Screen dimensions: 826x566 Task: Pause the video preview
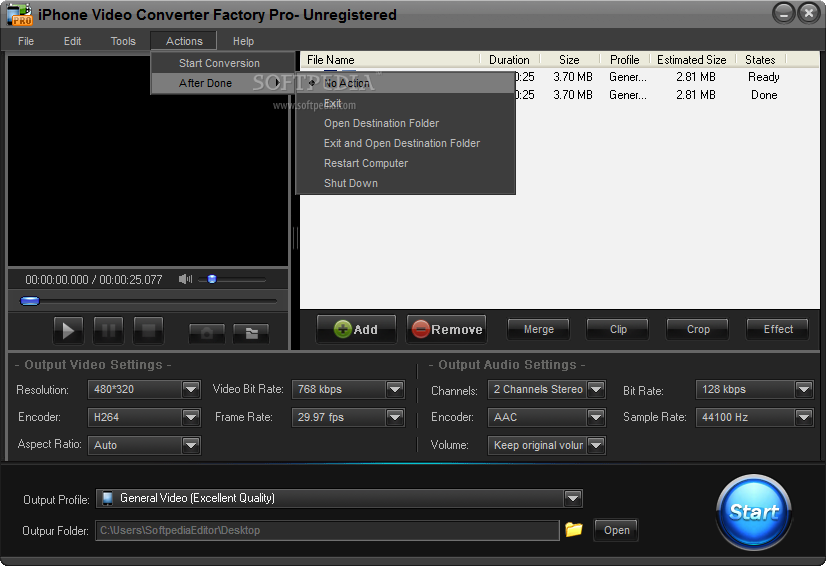tap(108, 331)
